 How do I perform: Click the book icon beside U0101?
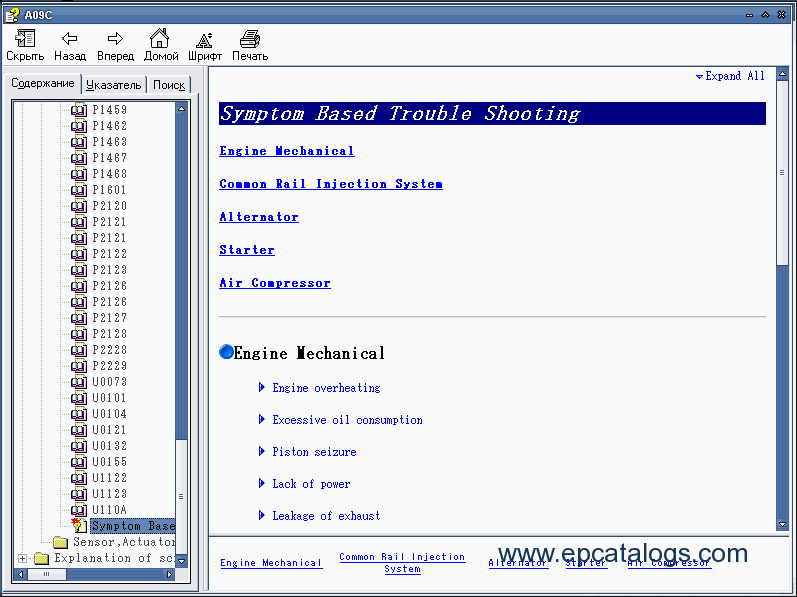click(79, 398)
